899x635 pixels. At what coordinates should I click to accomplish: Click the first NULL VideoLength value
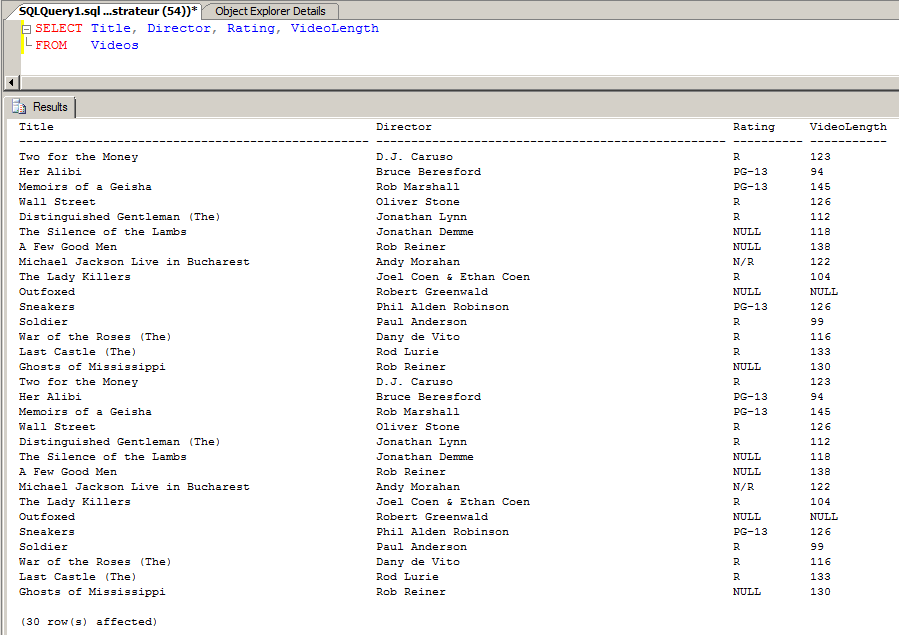[823, 291]
